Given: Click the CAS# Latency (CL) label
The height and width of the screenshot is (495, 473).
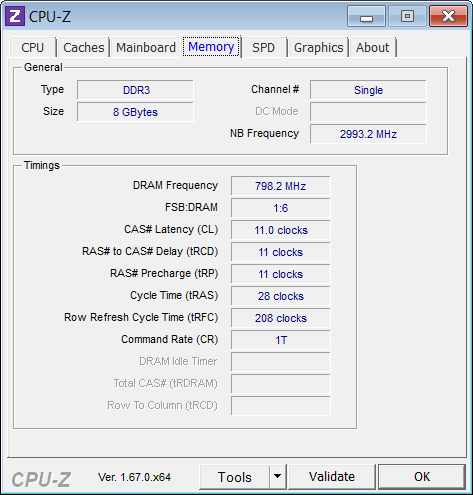Looking at the screenshot, I should (171, 229).
